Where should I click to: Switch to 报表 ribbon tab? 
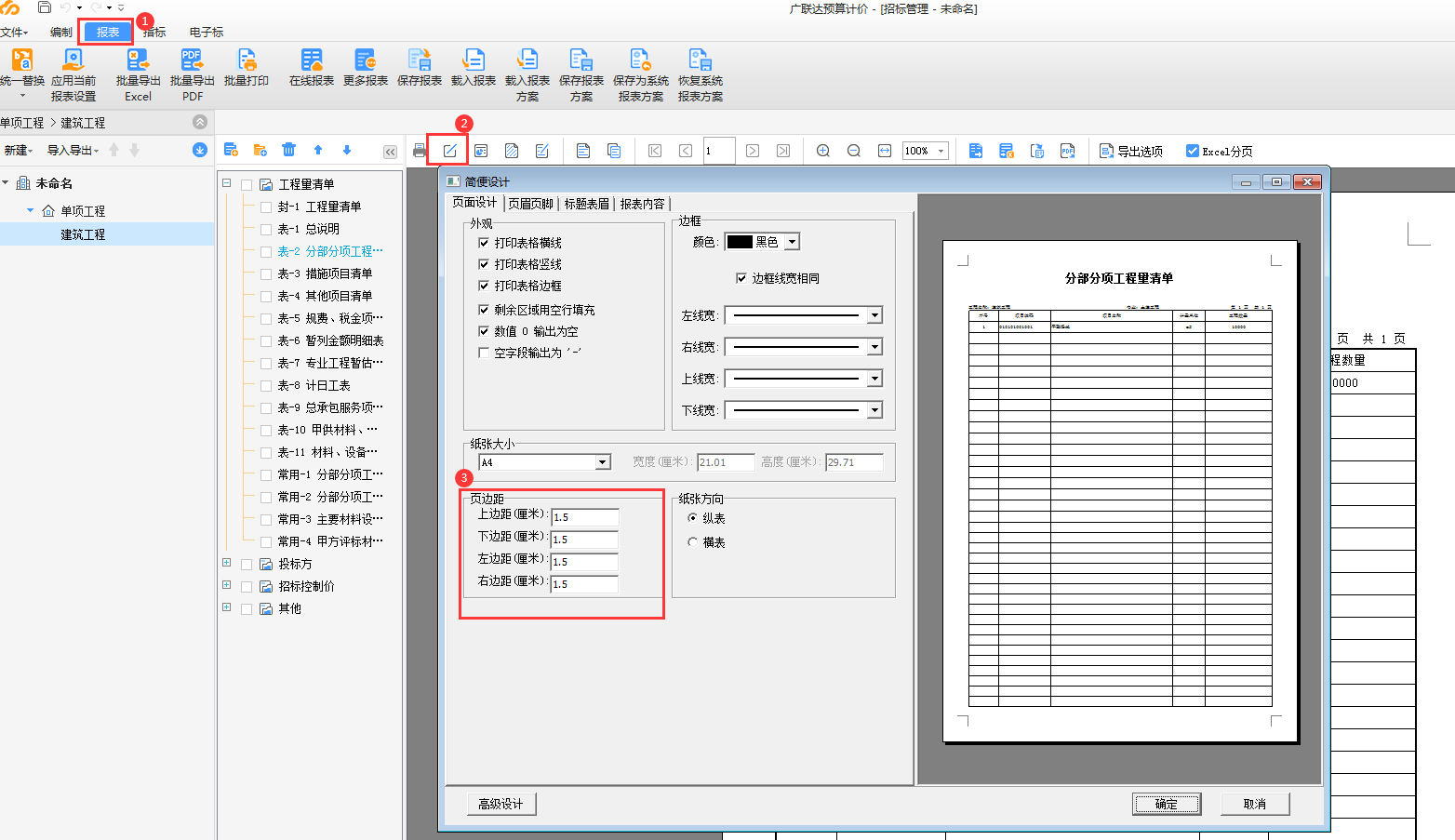(x=108, y=32)
